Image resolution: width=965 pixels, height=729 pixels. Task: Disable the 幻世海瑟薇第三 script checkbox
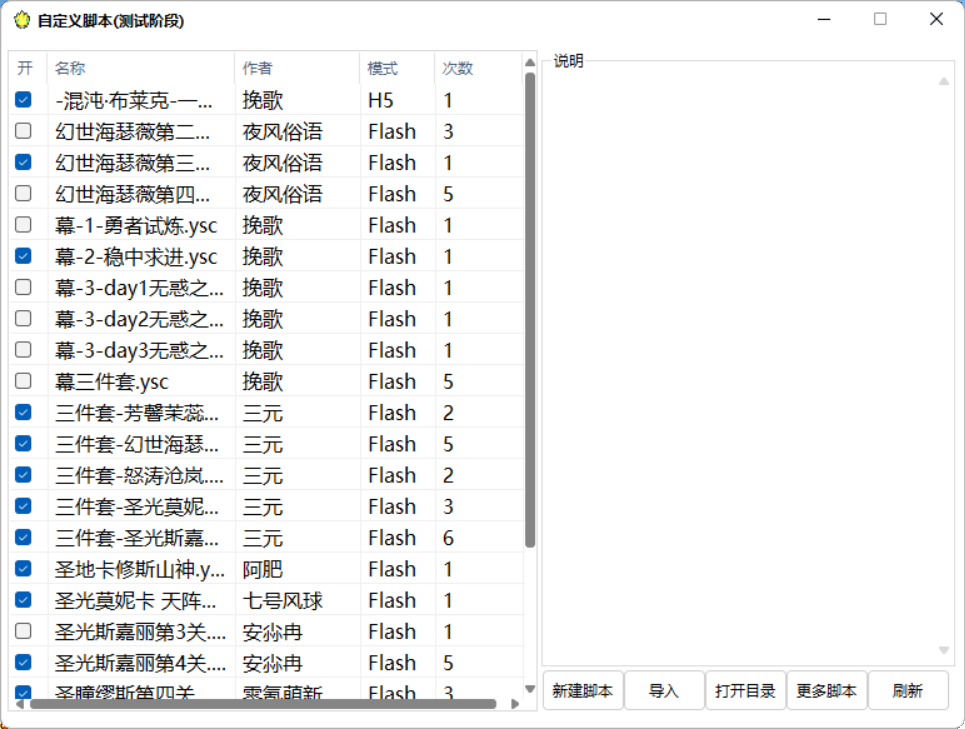tap(23, 162)
